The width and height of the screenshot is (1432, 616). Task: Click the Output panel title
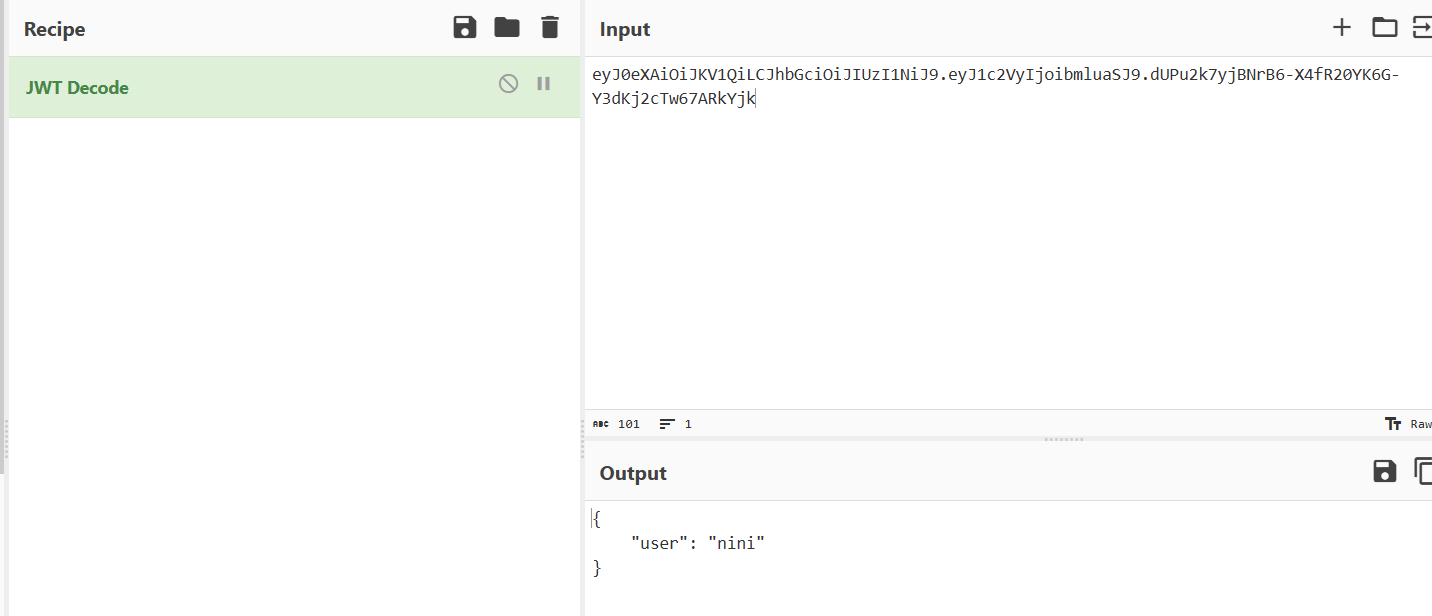click(633, 473)
